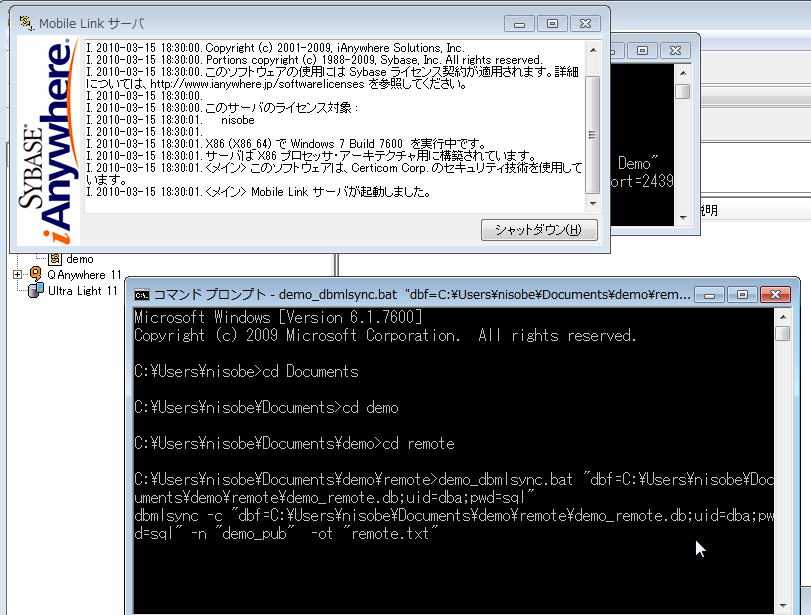Click the QAnywhere 11 plugin icon

[35, 274]
